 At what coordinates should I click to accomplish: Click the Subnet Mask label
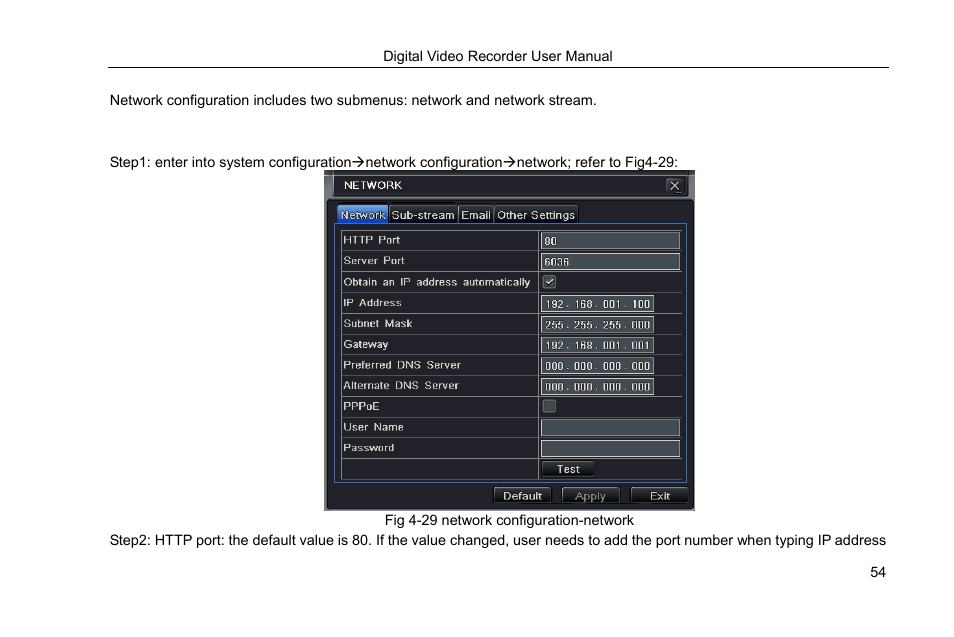378,323
